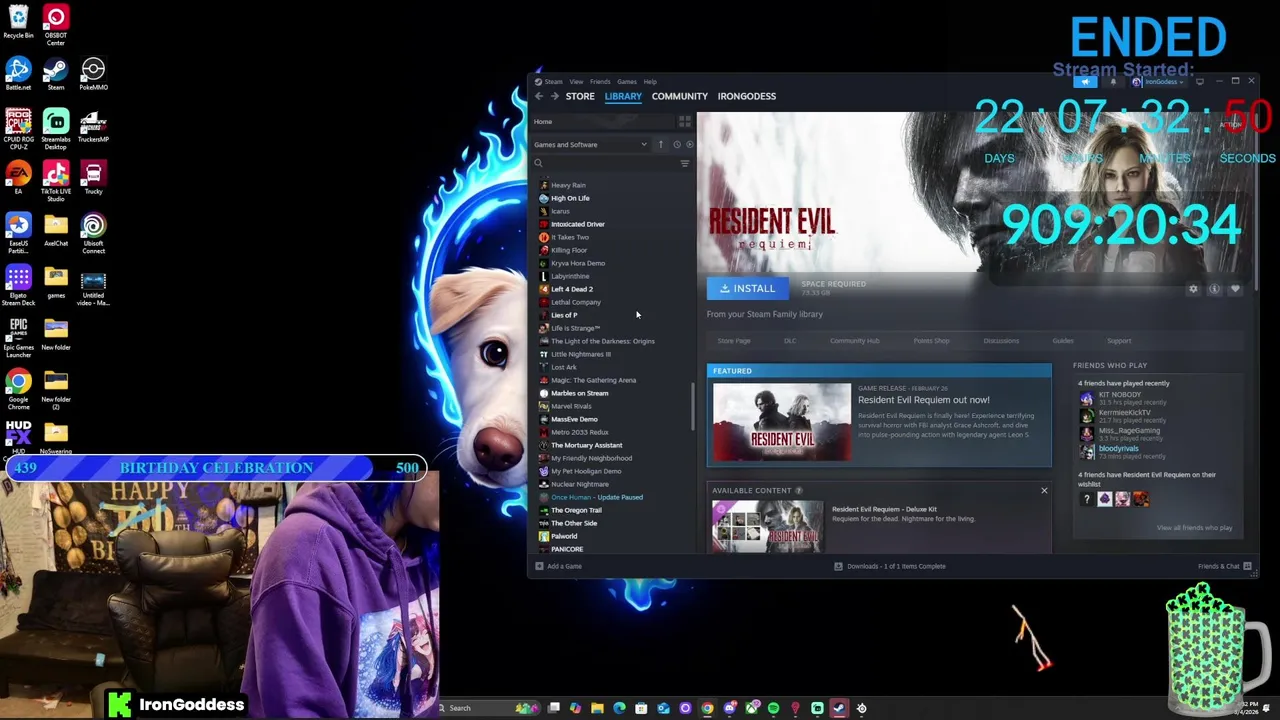
Task: Install Resident Evil Requiem
Action: click(748, 288)
